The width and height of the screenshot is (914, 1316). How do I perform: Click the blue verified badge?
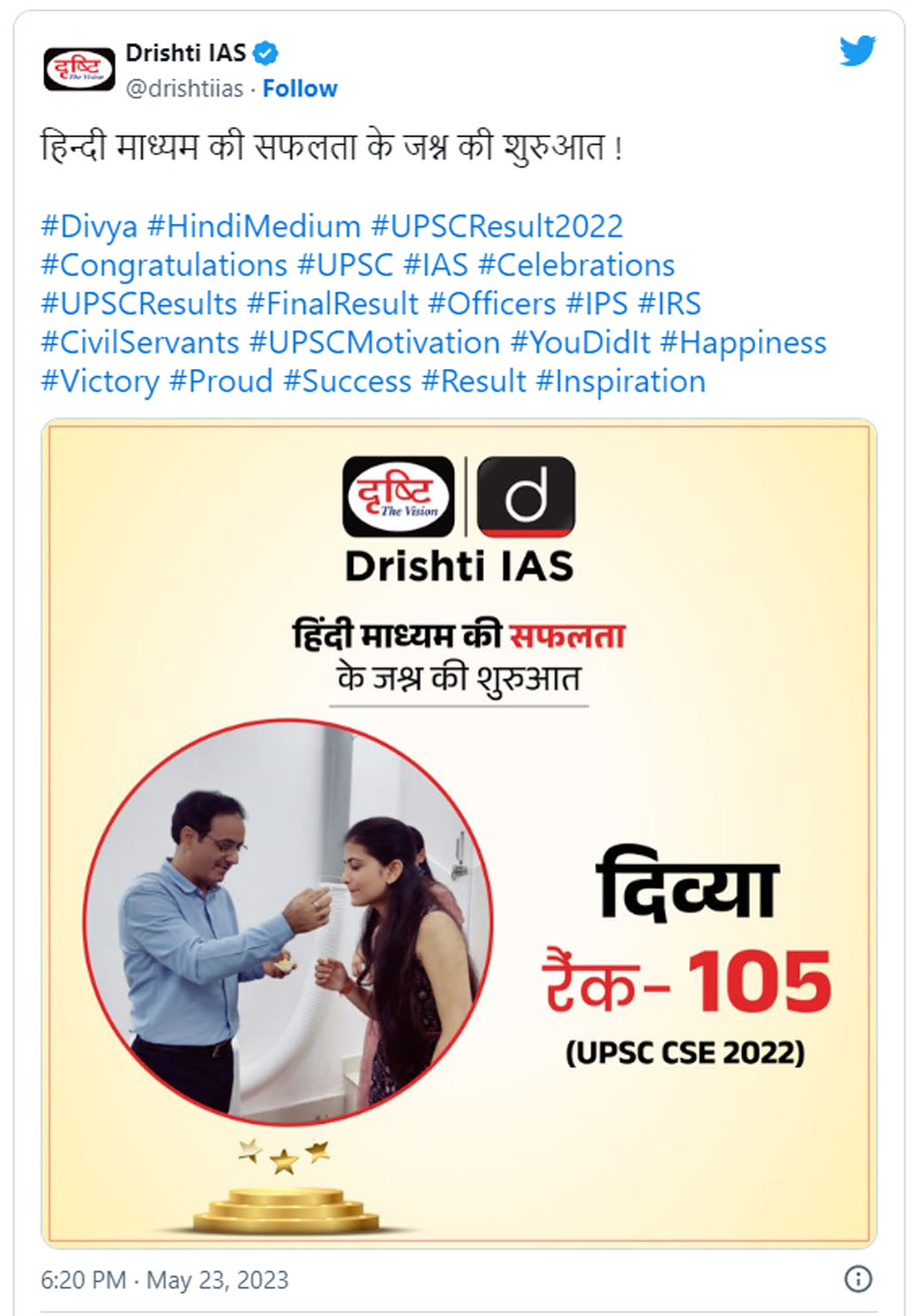(266, 53)
